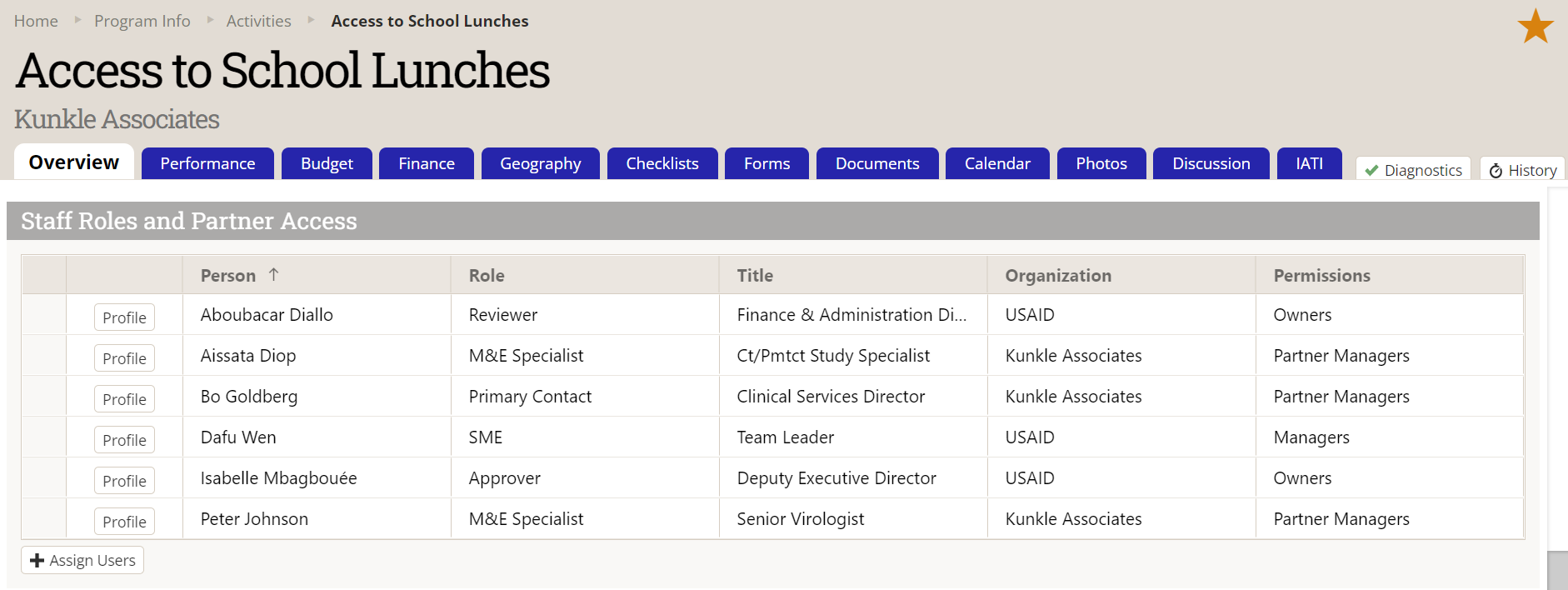Sort by the Organization column header
1568x590 pixels.
1057,276
